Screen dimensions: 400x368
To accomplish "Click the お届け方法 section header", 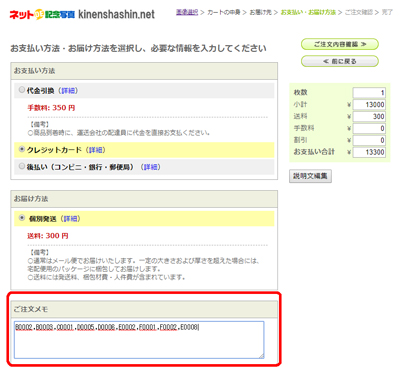I will tap(144, 199).
